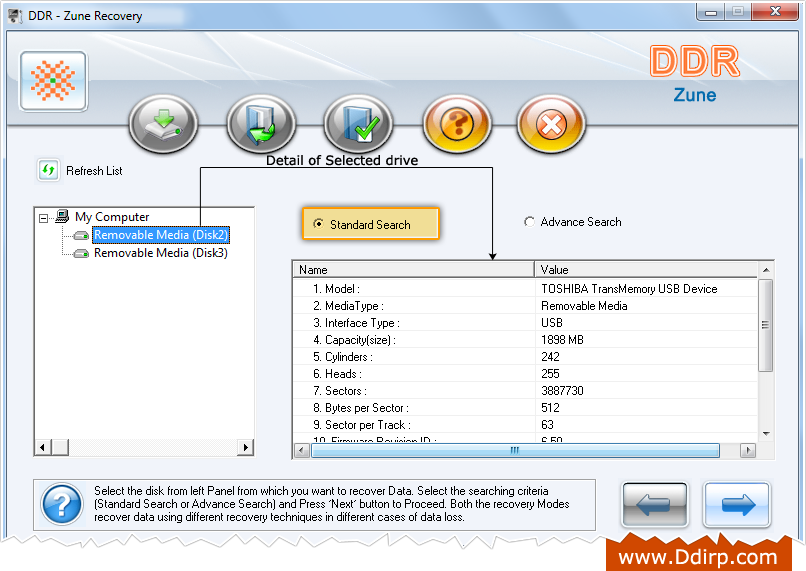Click tree panel scroll left arrow
This screenshot has width=806, height=571.
pos(42,447)
